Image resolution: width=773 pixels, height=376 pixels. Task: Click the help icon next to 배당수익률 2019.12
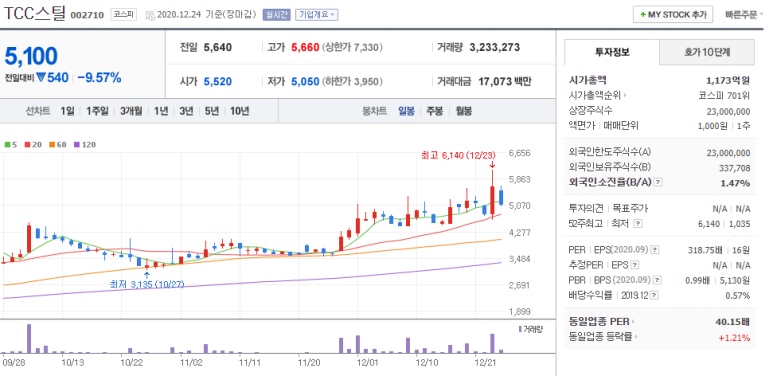(654, 296)
